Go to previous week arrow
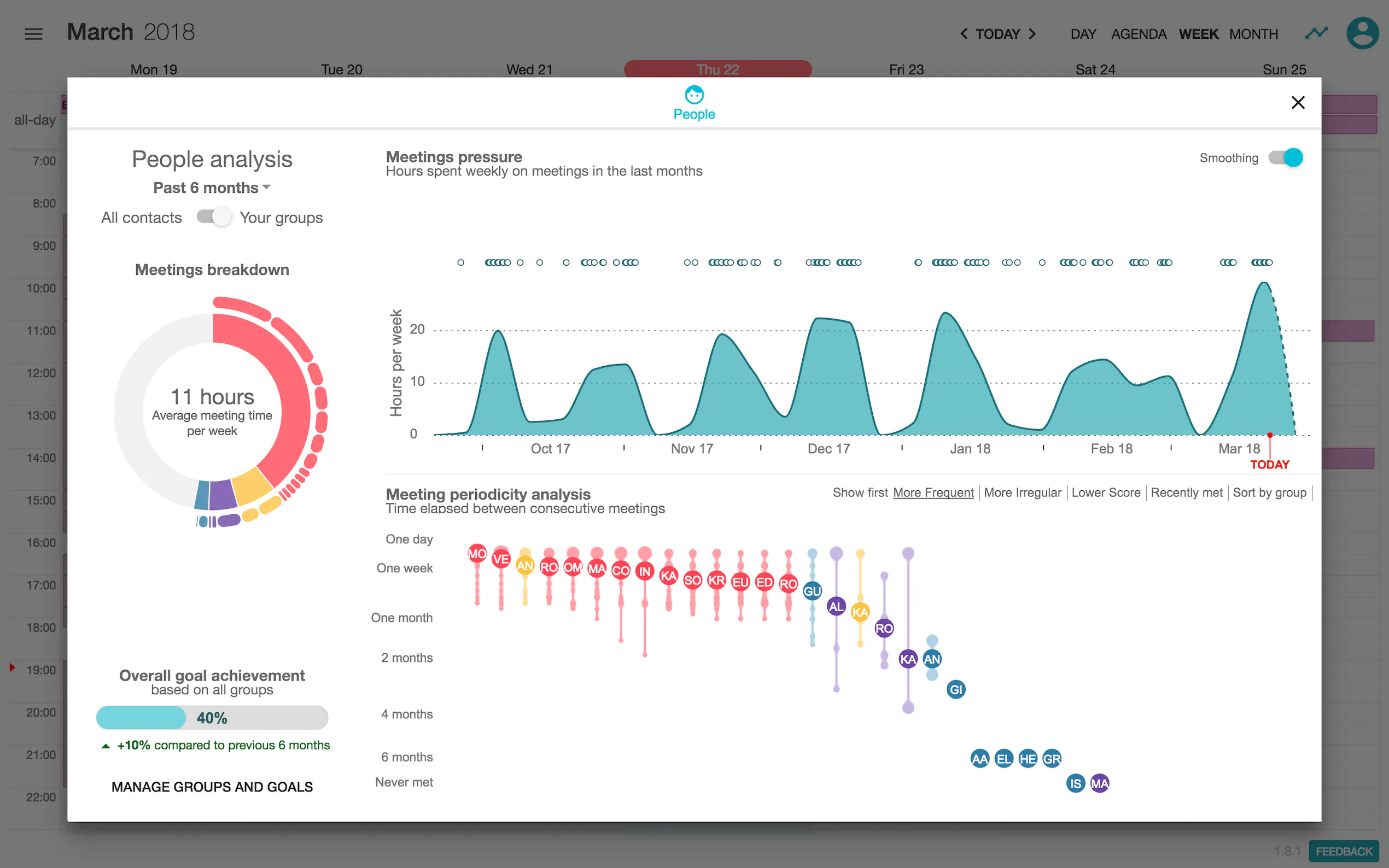This screenshot has width=1389, height=868. tap(964, 34)
